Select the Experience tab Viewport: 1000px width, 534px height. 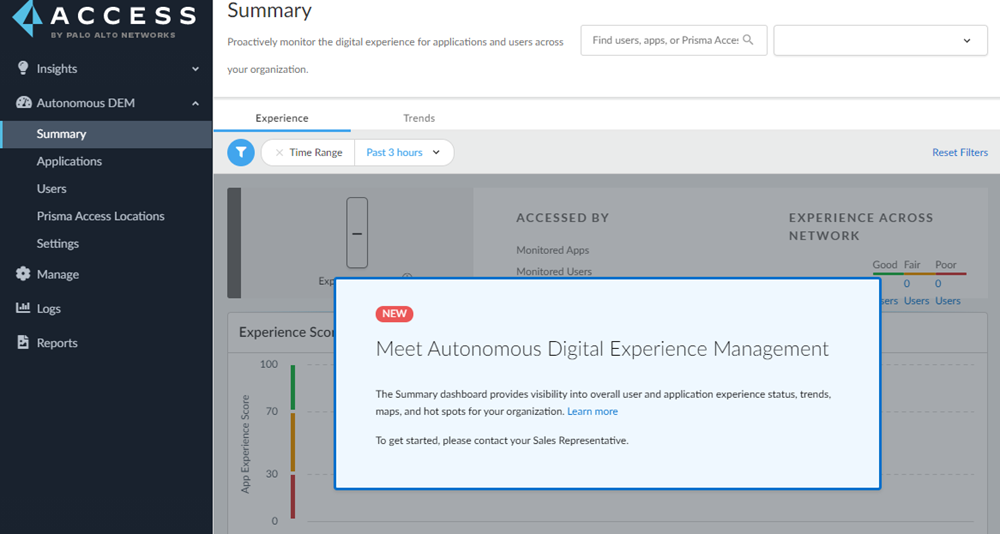pyautogui.click(x=282, y=118)
